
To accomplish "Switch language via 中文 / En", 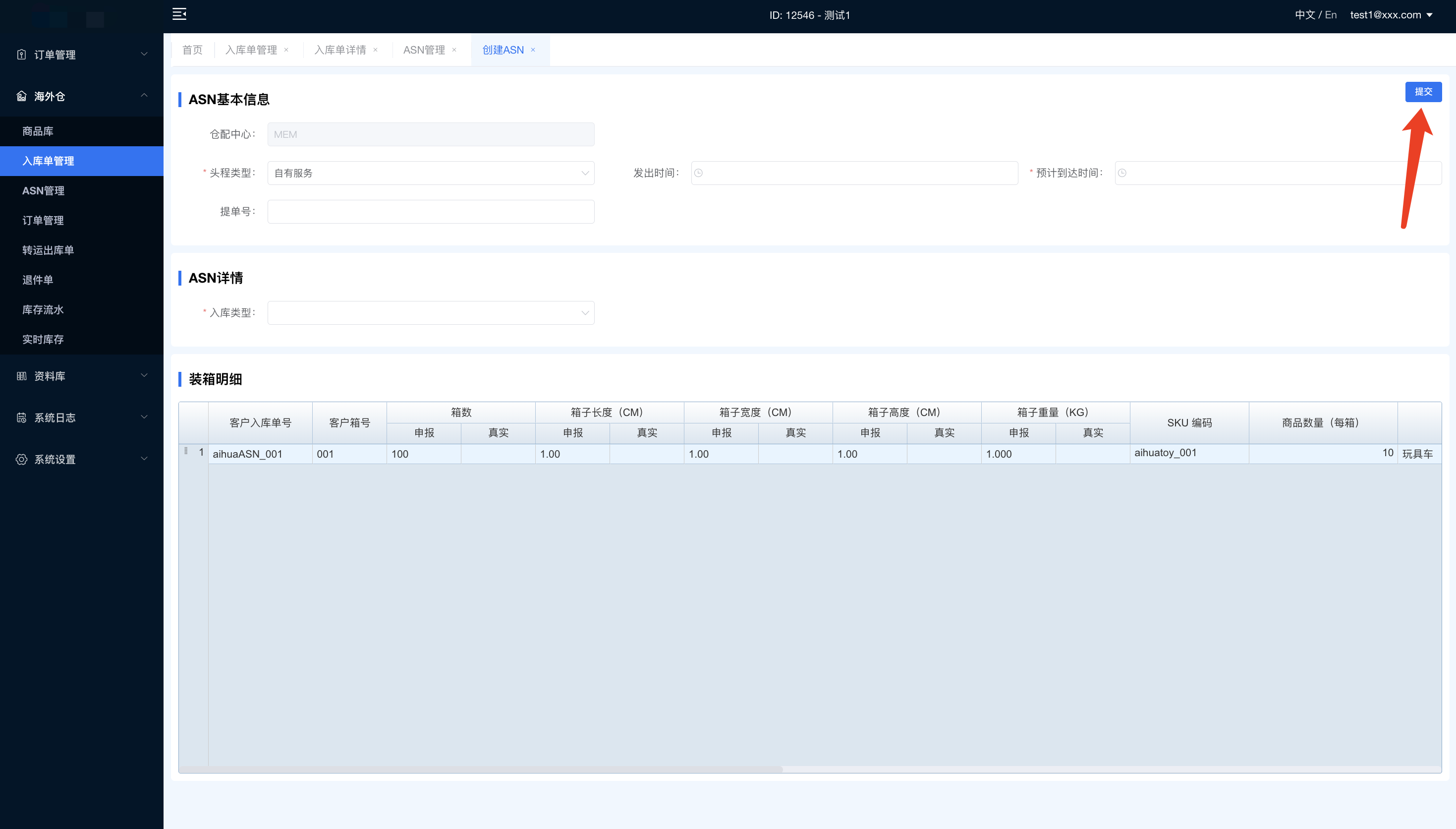I will (x=1315, y=15).
